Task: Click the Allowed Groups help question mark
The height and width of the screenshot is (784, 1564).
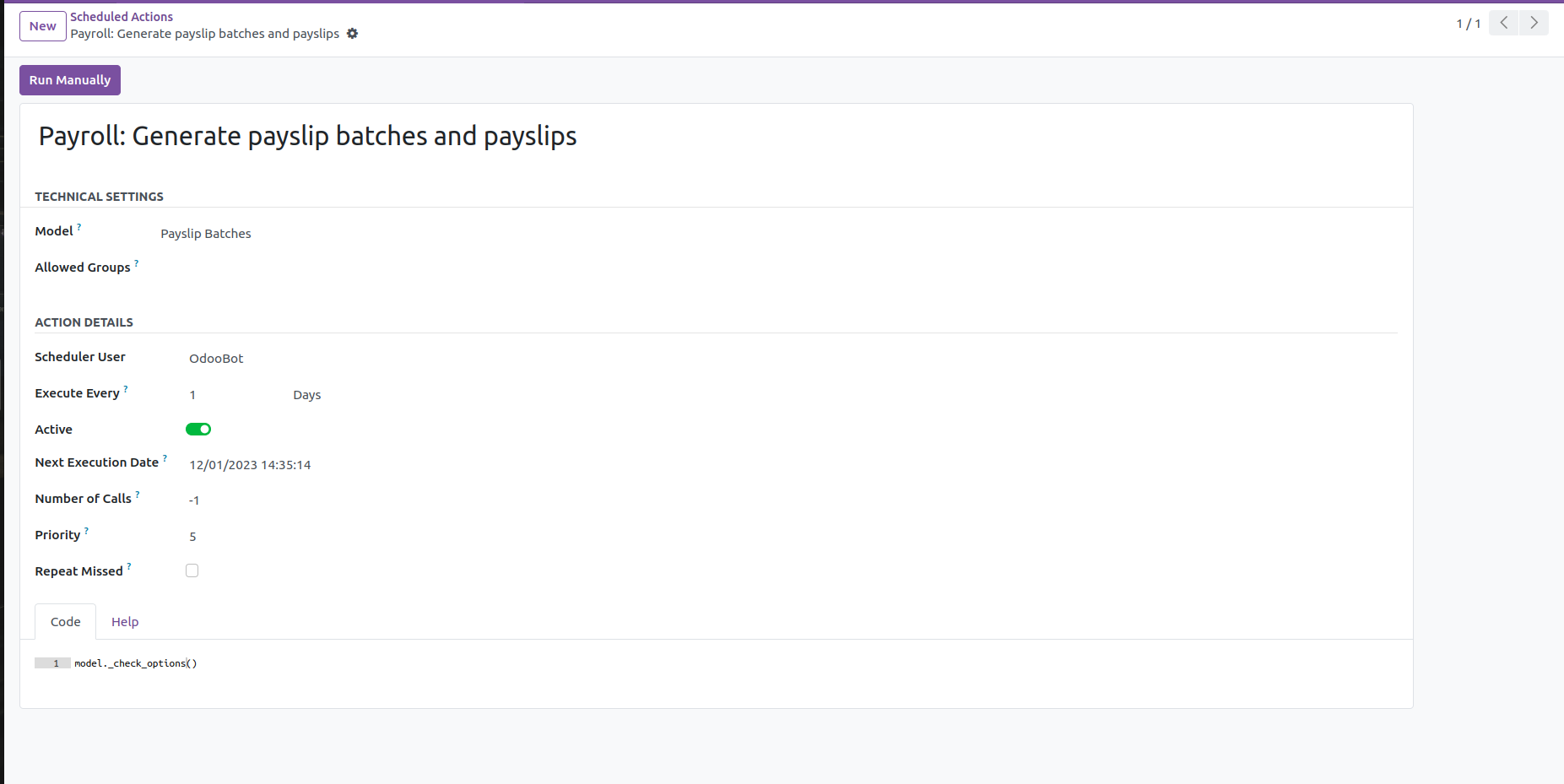Action: coord(137,263)
